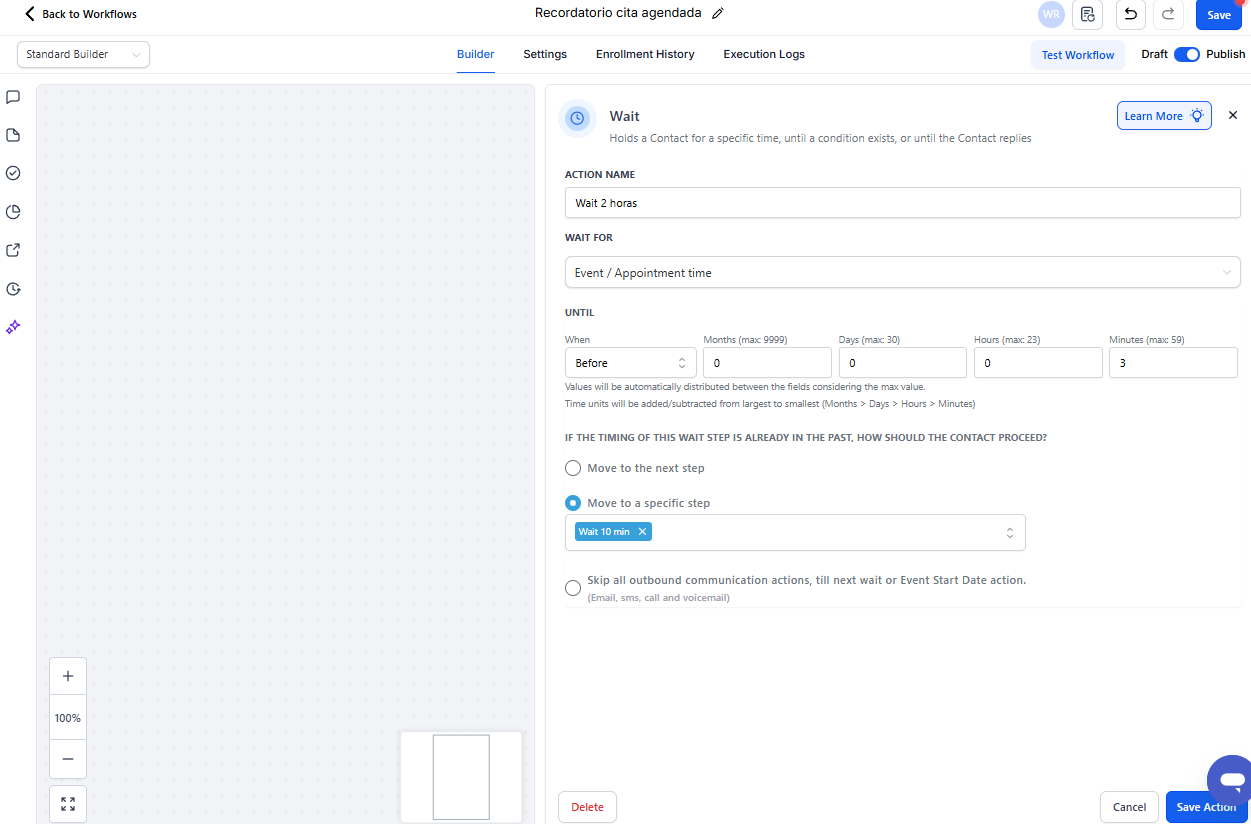The image size is (1251, 824).
Task: Click the zoom out minus button
Action: point(68,759)
